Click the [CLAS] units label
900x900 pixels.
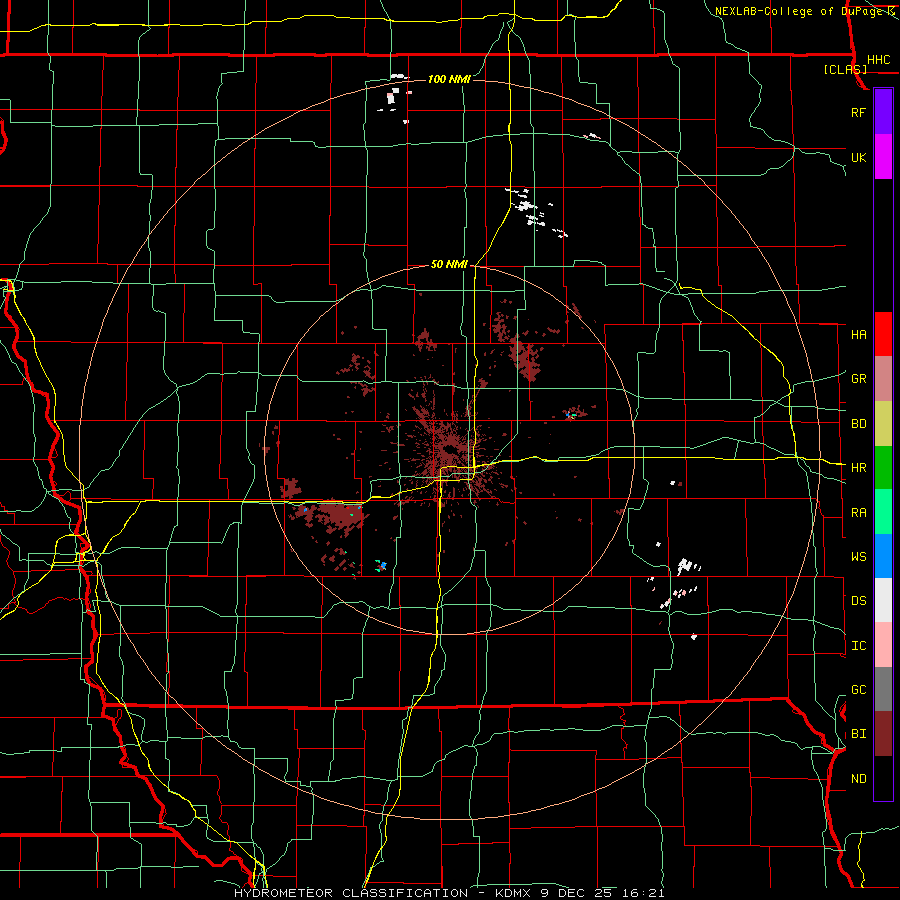tap(845, 69)
